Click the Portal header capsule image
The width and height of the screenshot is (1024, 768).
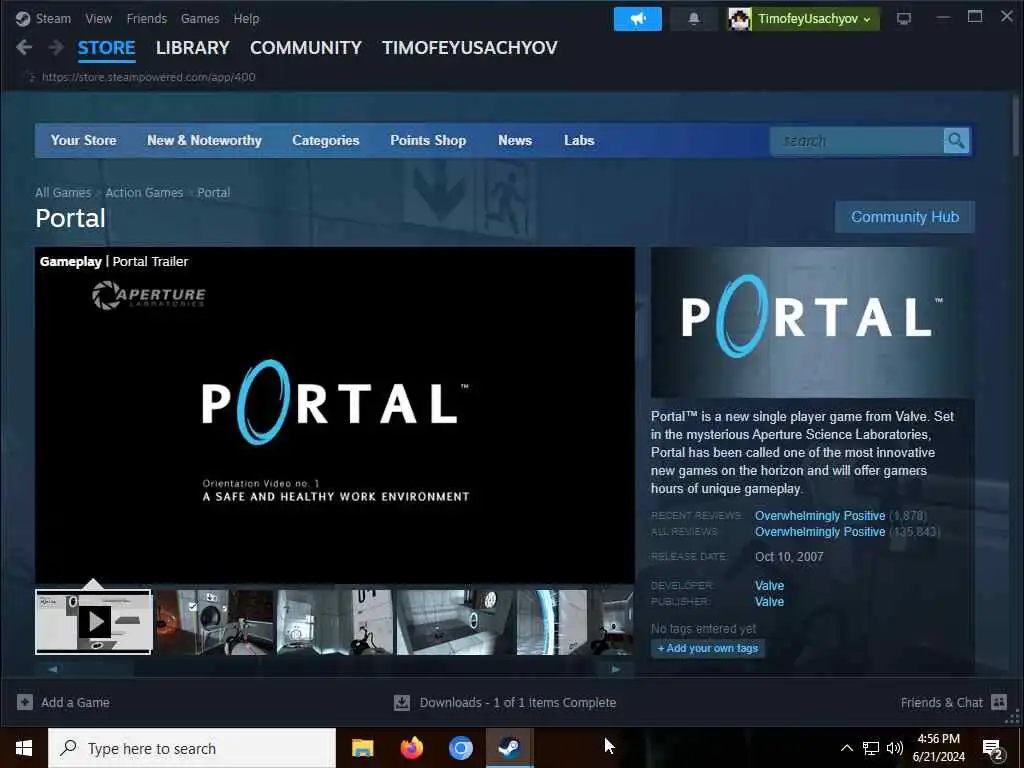point(812,322)
